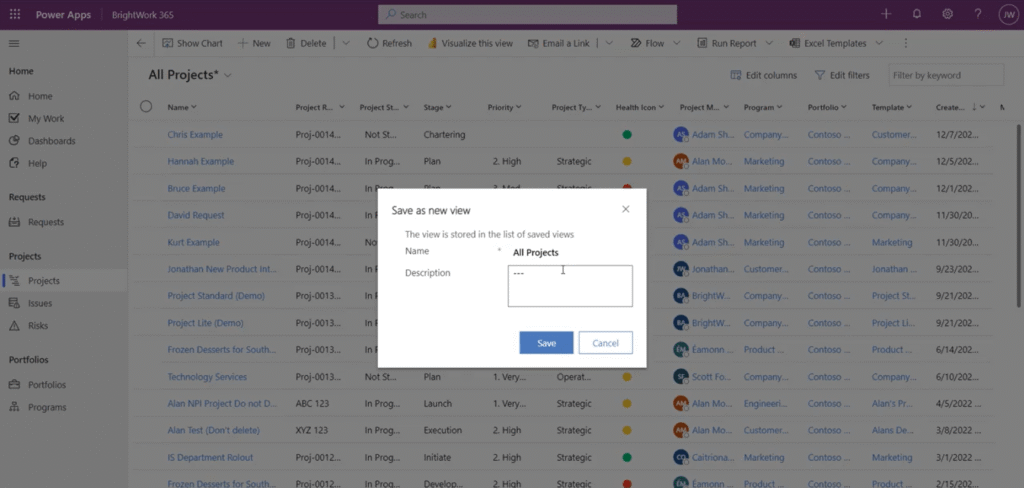Open settings gear in top bar
1024x488 pixels.
click(947, 14)
